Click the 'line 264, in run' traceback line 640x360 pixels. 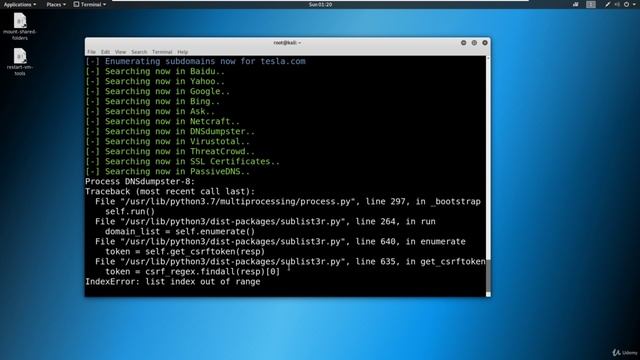tap(265, 222)
